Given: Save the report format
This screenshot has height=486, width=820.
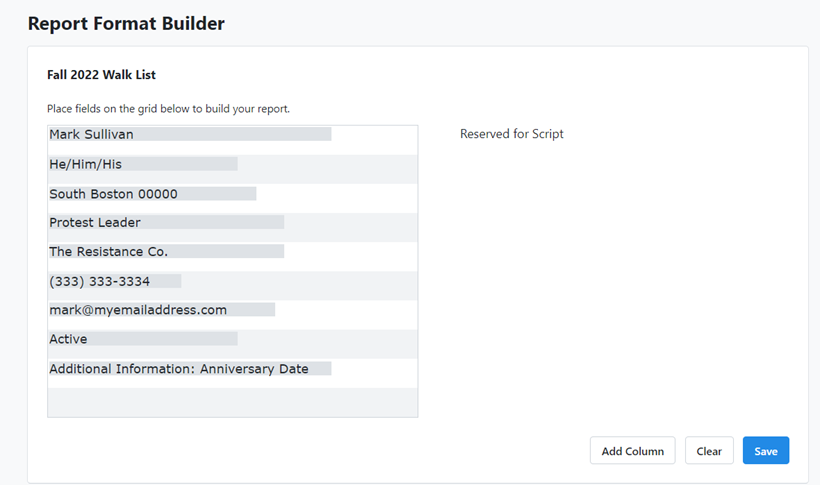Looking at the screenshot, I should pos(766,450).
